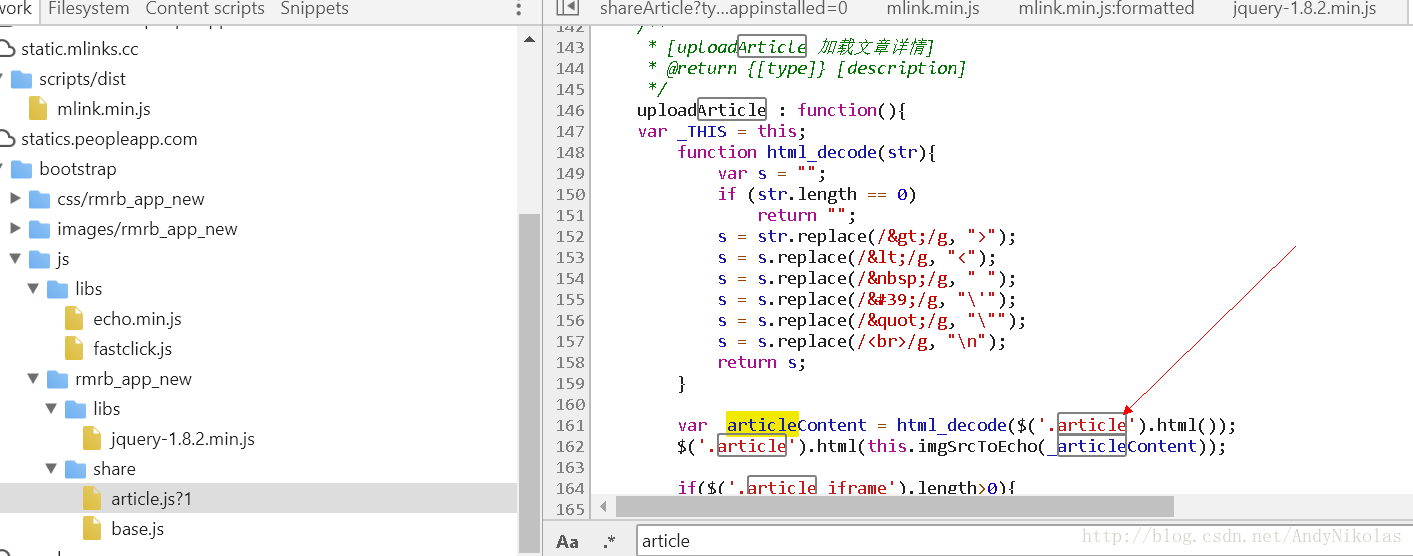Click the statics.peopleapp.com domain cloud icon

[8, 139]
